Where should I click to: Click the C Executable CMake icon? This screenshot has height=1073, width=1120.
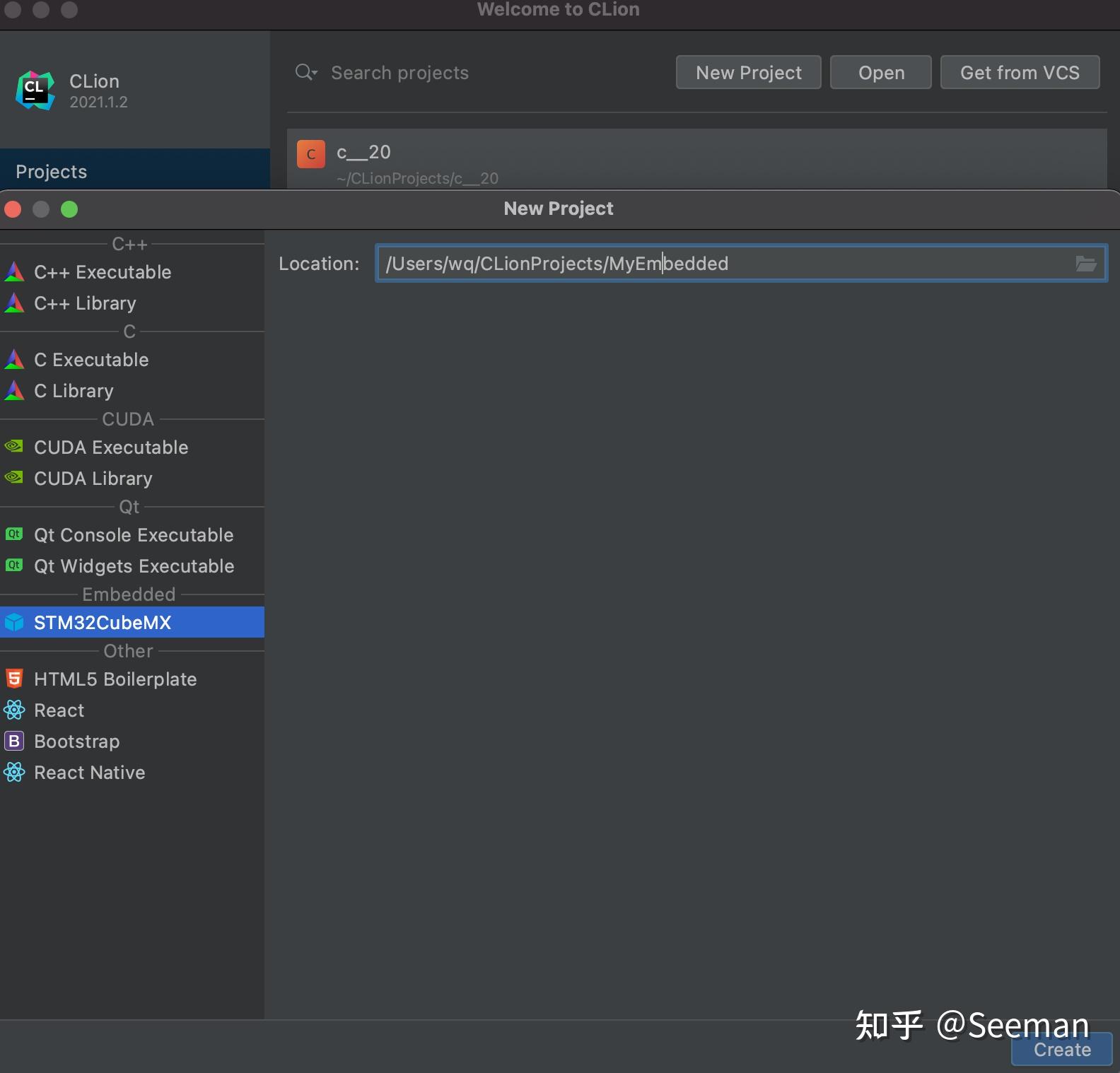pyautogui.click(x=14, y=360)
